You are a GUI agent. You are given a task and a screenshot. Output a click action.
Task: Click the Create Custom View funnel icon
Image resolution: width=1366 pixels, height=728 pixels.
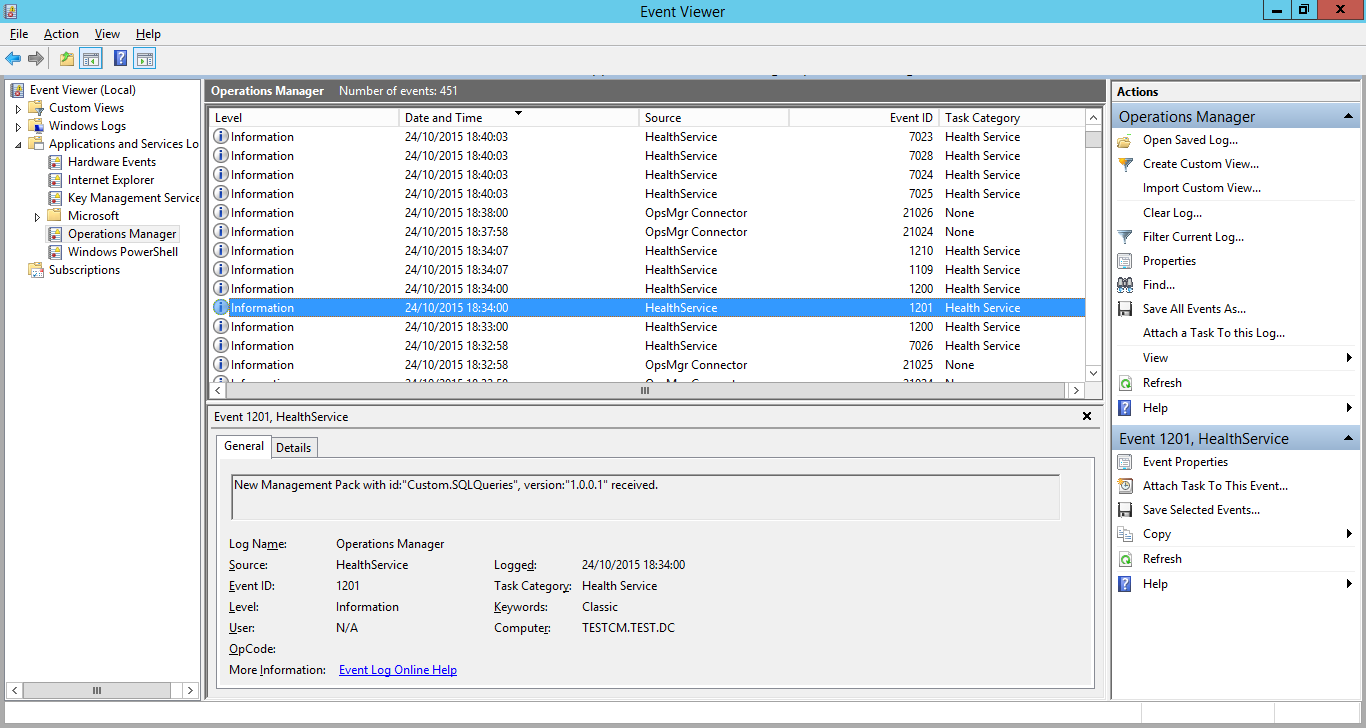(x=1125, y=164)
